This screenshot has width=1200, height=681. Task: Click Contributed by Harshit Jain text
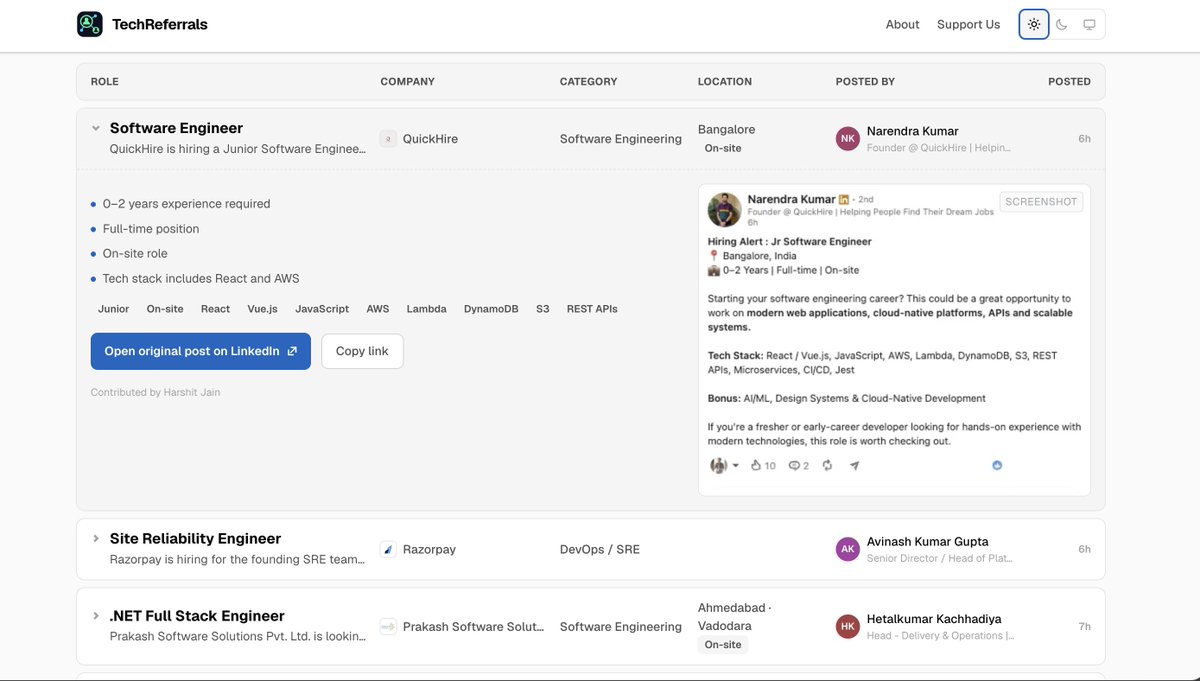click(x=155, y=392)
